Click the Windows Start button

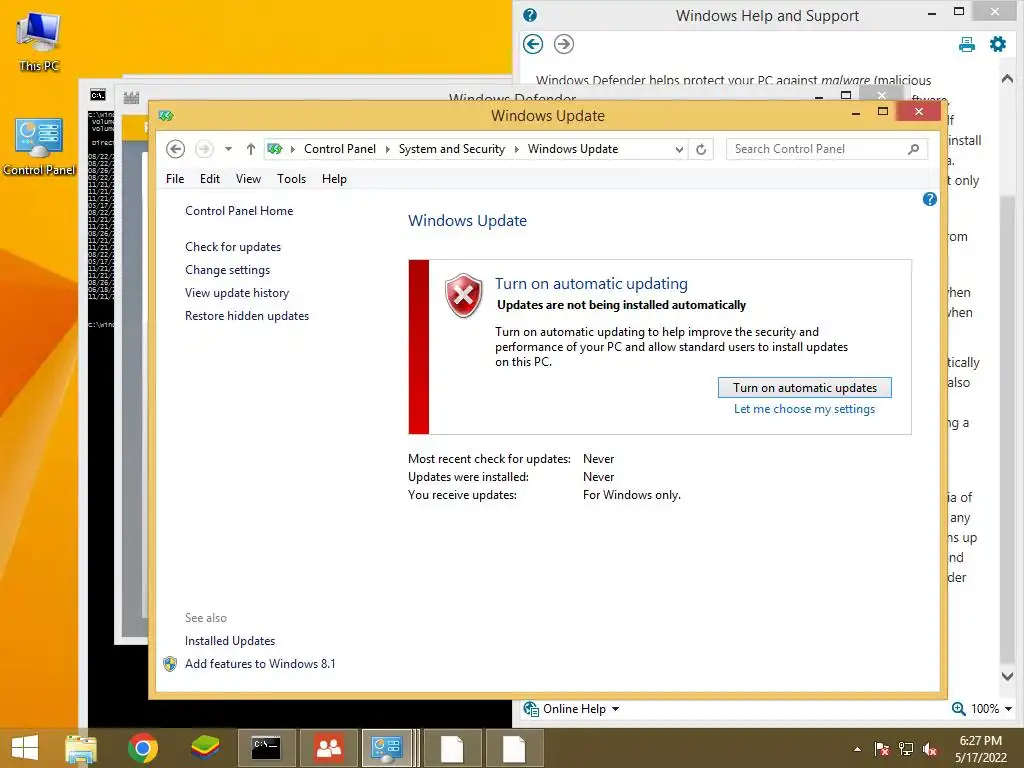[25, 748]
